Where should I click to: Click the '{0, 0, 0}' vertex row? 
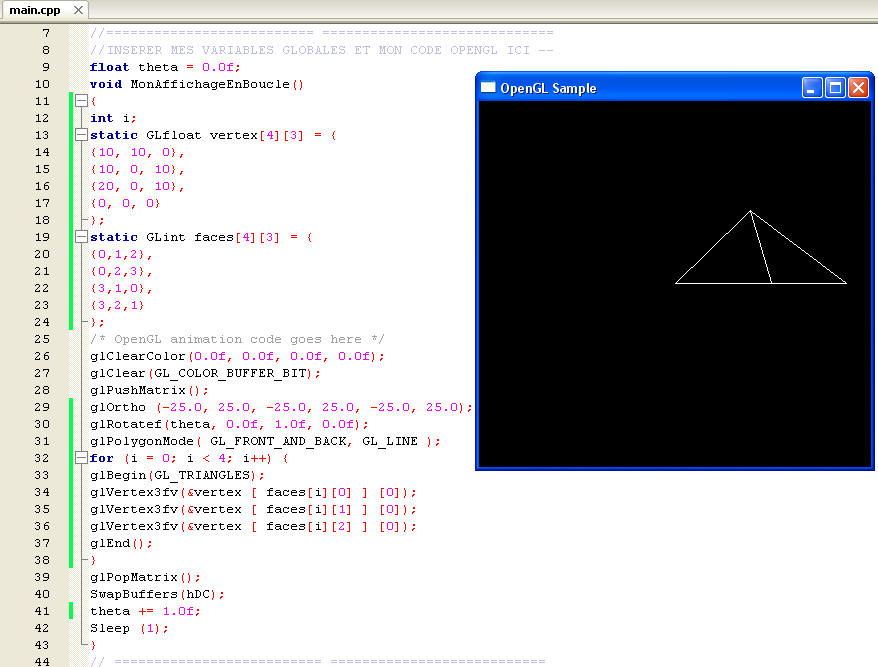point(125,203)
